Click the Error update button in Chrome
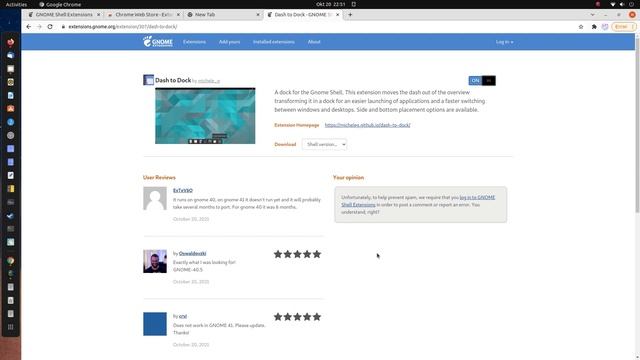Viewport: 640px width, 360px height. 624,27
